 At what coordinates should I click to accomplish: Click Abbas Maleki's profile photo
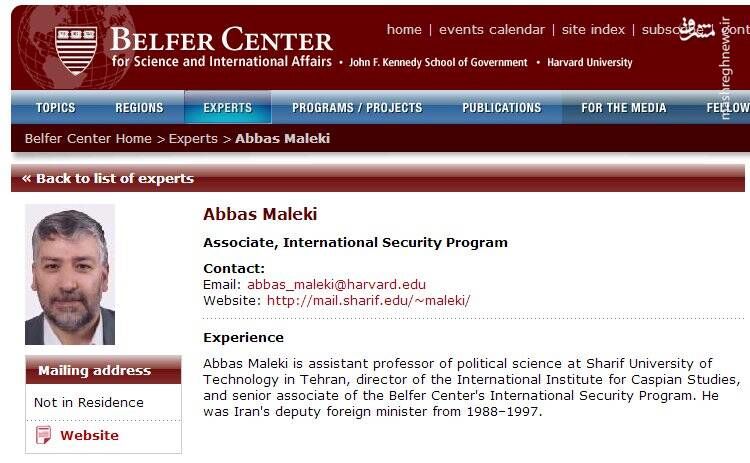tap(70, 275)
